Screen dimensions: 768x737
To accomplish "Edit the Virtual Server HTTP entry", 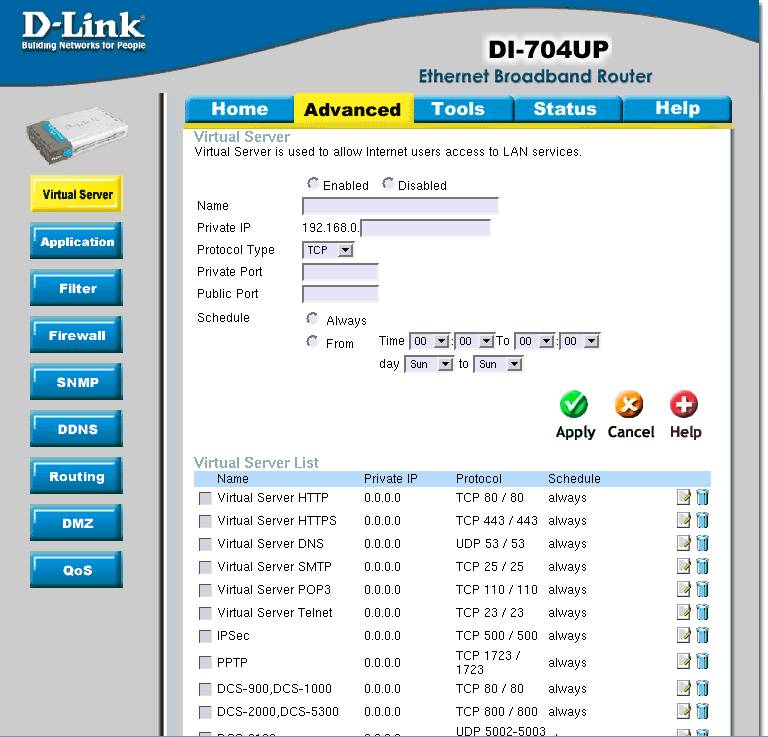I will (x=683, y=497).
